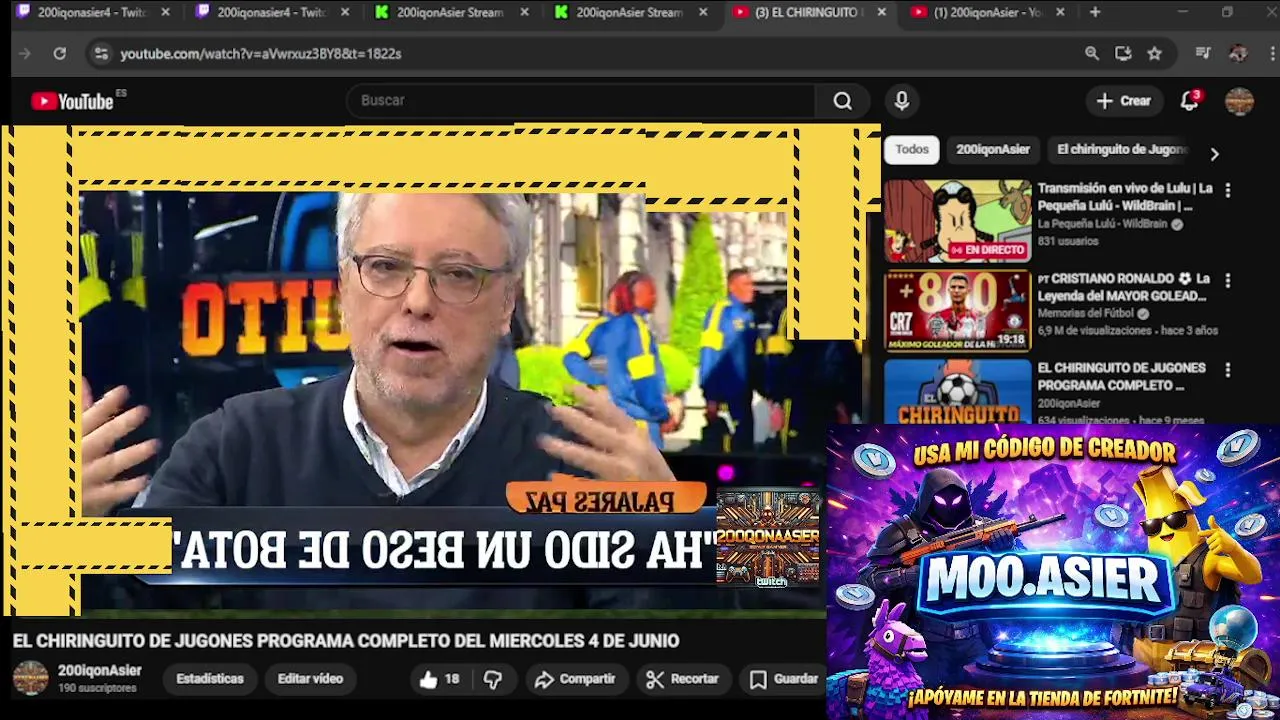Screen dimensions: 1280x720
Task: Open a new browser tab with plus
Action: [1095, 12]
